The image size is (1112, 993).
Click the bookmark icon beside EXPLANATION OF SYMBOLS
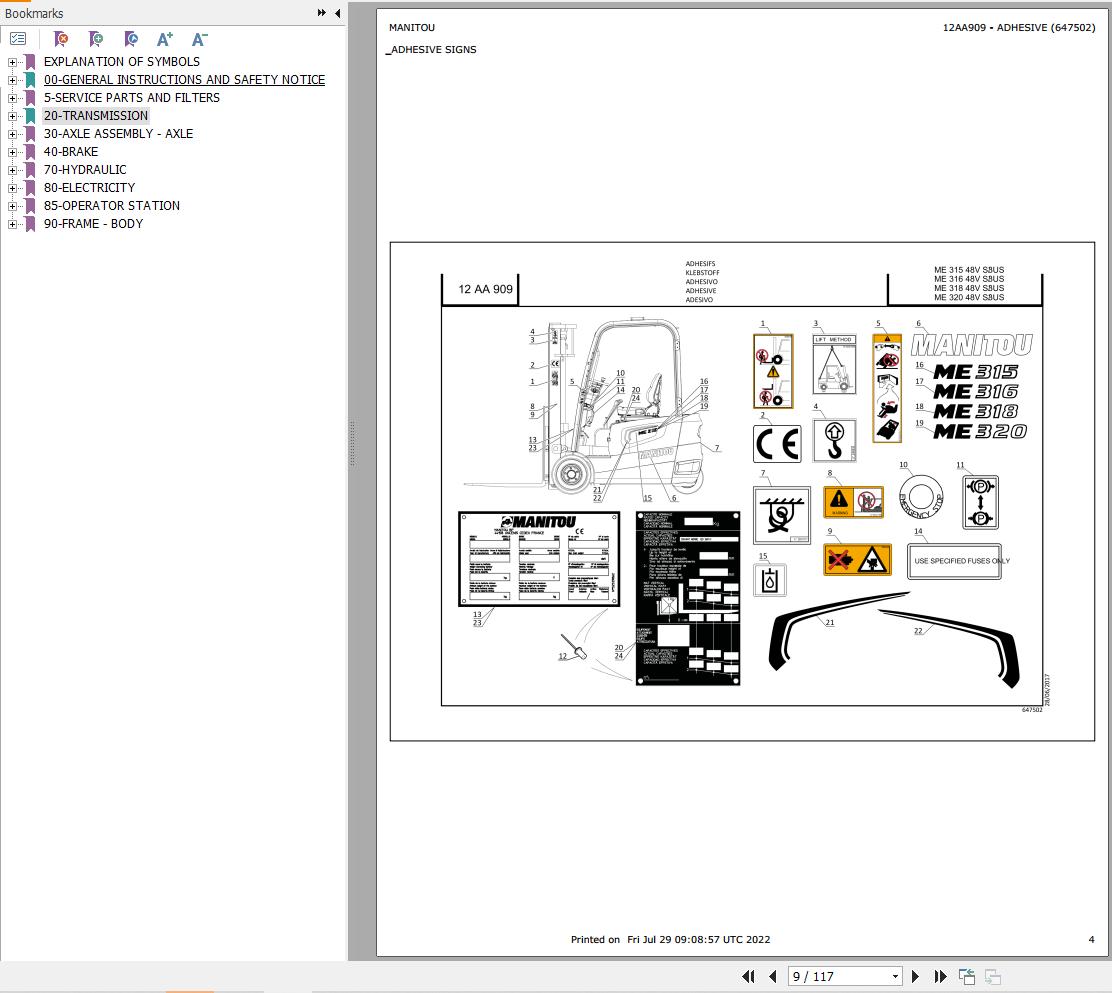pyautogui.click(x=30, y=62)
